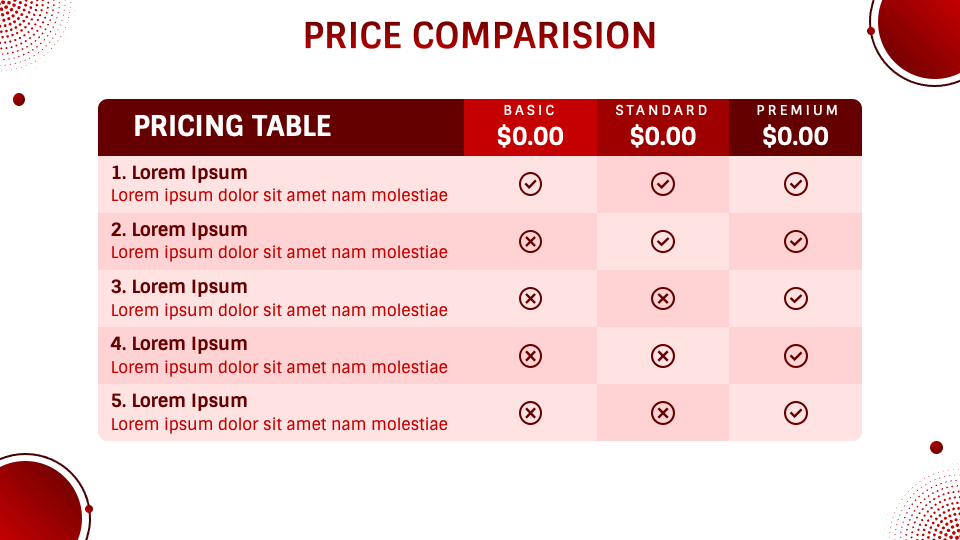The height and width of the screenshot is (540, 960).
Task: Click the Premium checkmark icon in row 3
Action: coord(795,298)
